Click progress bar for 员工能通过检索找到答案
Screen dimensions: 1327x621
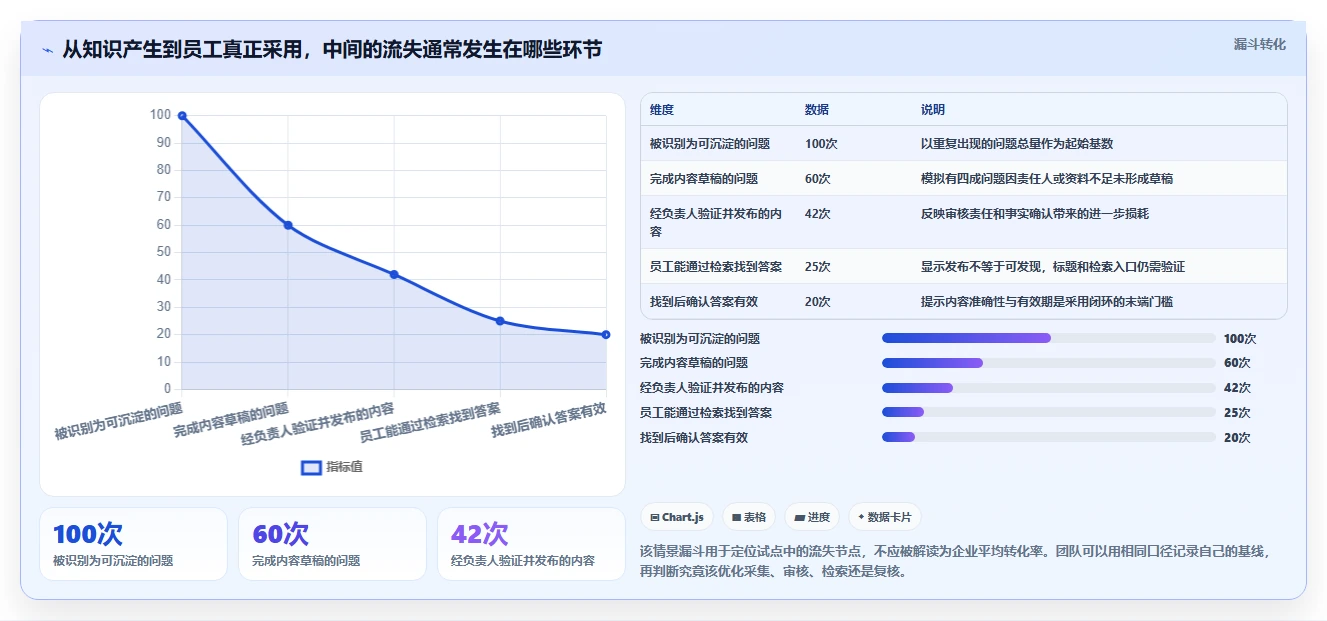coord(1049,412)
